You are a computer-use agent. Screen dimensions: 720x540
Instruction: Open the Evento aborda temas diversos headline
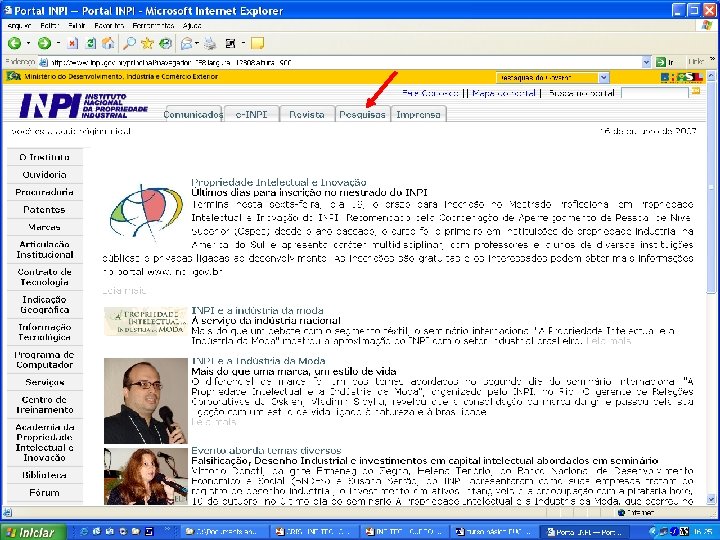[266, 450]
